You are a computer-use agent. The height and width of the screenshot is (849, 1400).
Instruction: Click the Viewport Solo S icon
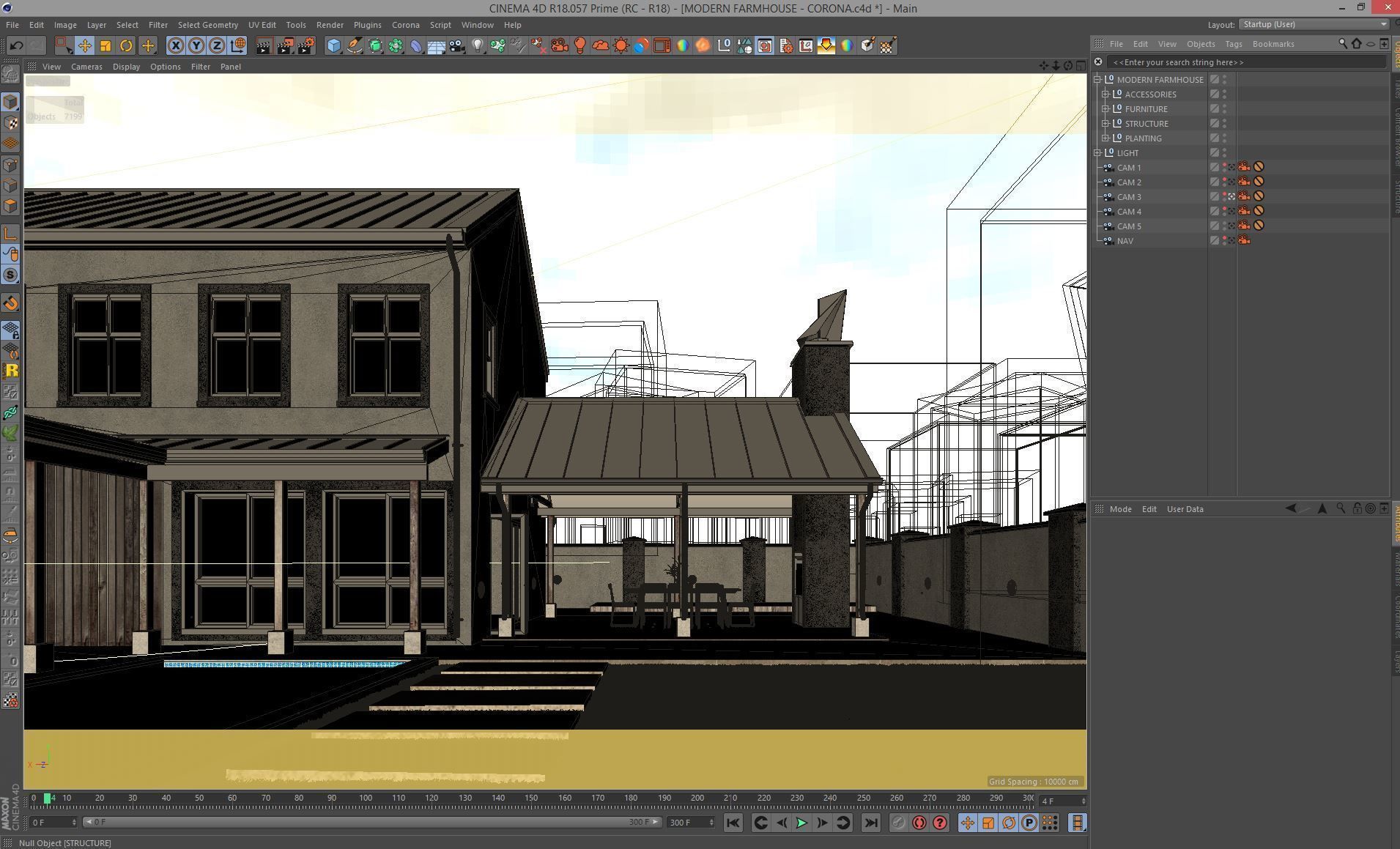(x=10, y=275)
